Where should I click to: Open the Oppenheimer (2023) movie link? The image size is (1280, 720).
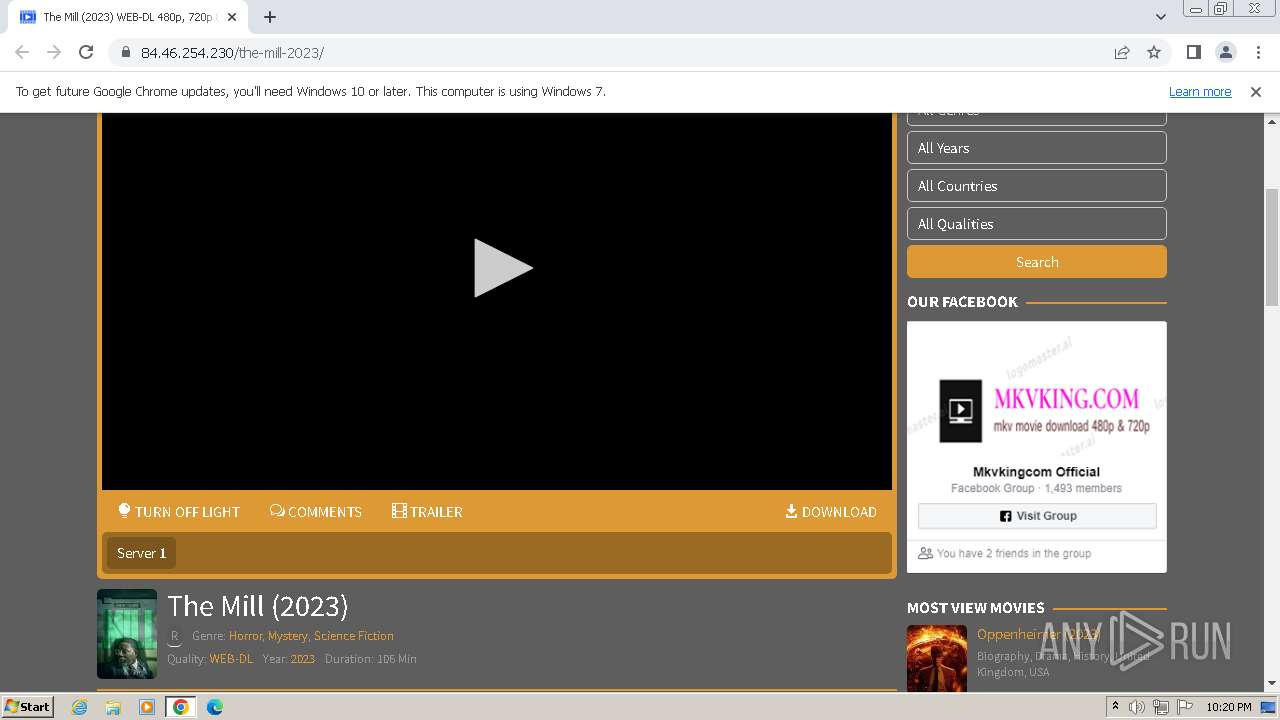(1038, 634)
